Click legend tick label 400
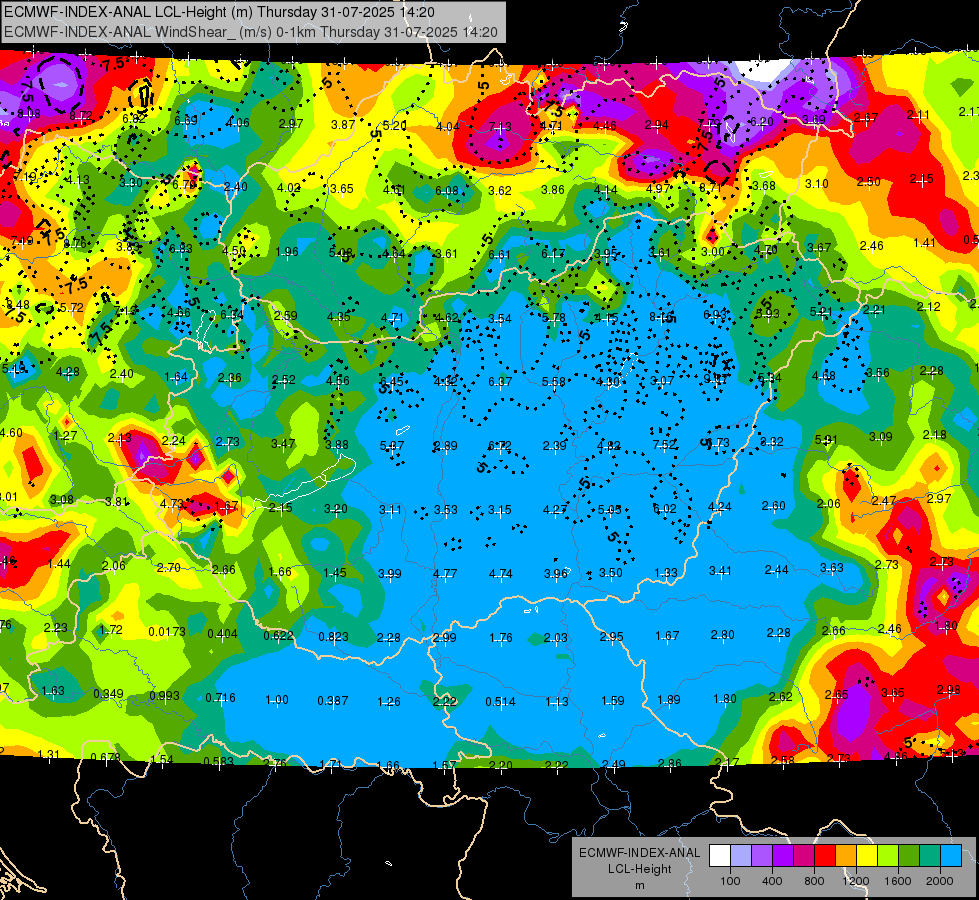 (772, 881)
